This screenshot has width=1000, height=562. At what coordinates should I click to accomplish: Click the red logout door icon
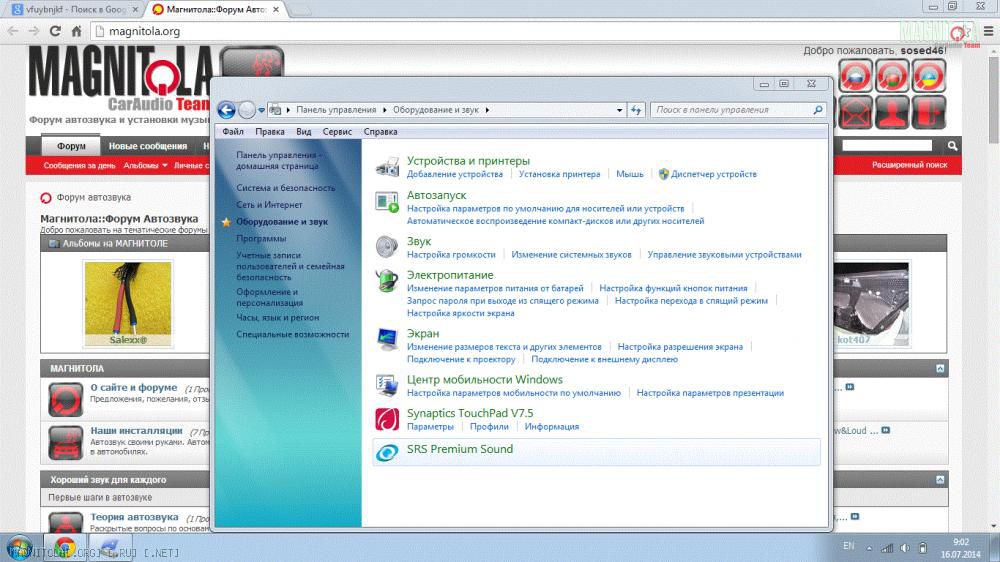coord(929,112)
